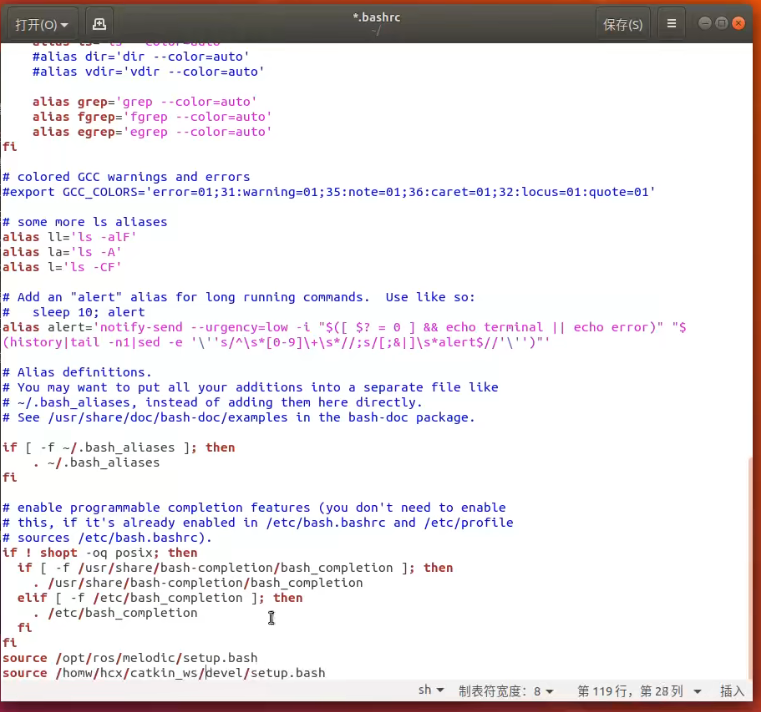
Task: Click the 'alias grep=' line
Action: point(145,102)
